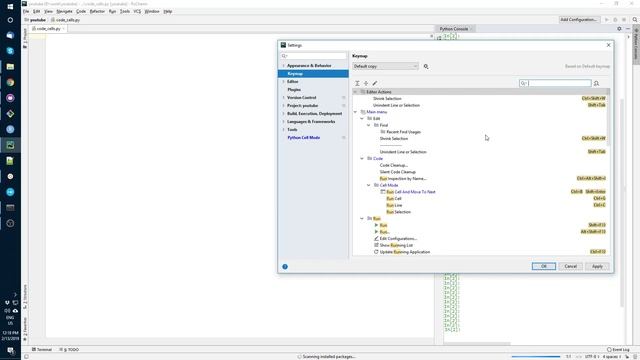The width and height of the screenshot is (640, 360).
Task: Open Navigate menu
Action: click(x=64, y=11)
